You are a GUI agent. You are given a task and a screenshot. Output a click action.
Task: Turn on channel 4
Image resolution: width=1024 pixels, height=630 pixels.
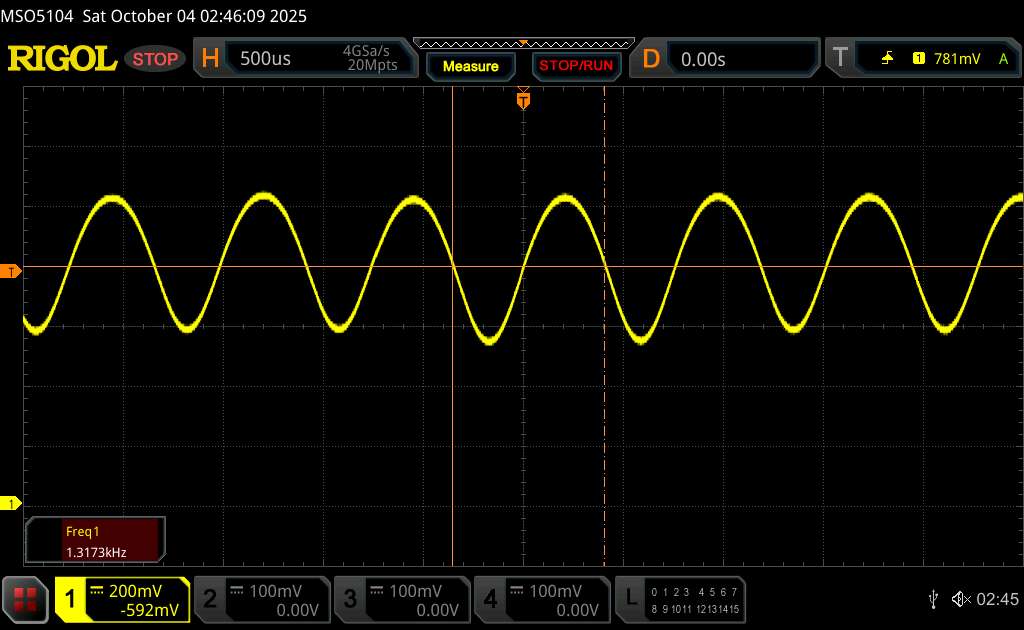541,599
